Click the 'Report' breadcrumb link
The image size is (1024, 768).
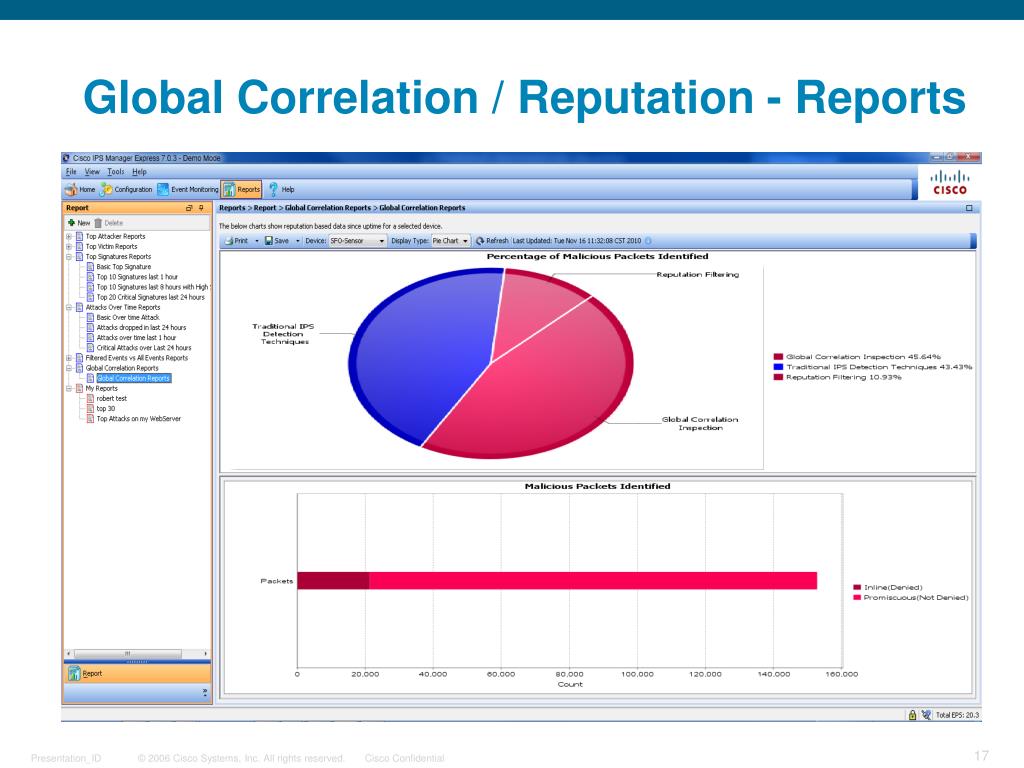(264, 208)
